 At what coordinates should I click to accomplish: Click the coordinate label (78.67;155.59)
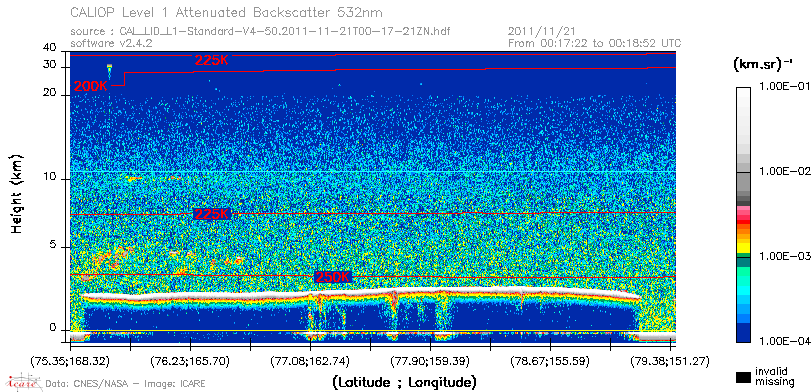551,360
